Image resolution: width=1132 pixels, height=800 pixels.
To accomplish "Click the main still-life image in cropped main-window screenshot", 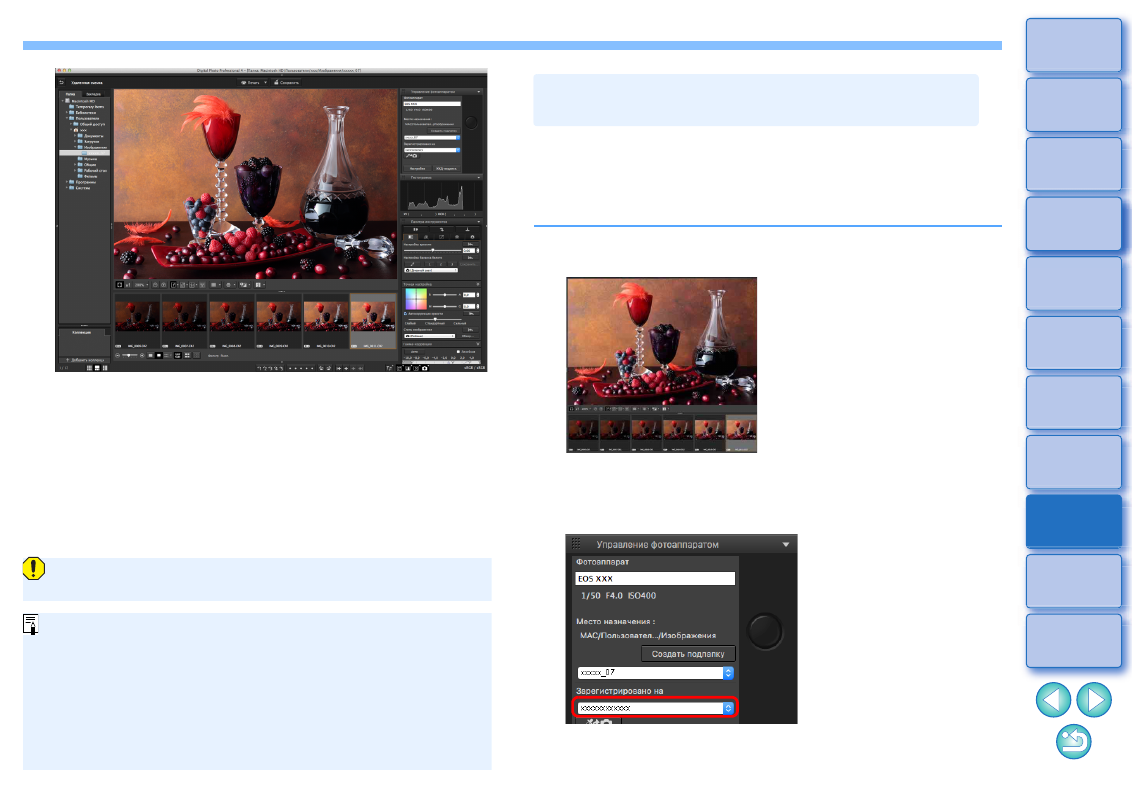I will click(662, 341).
